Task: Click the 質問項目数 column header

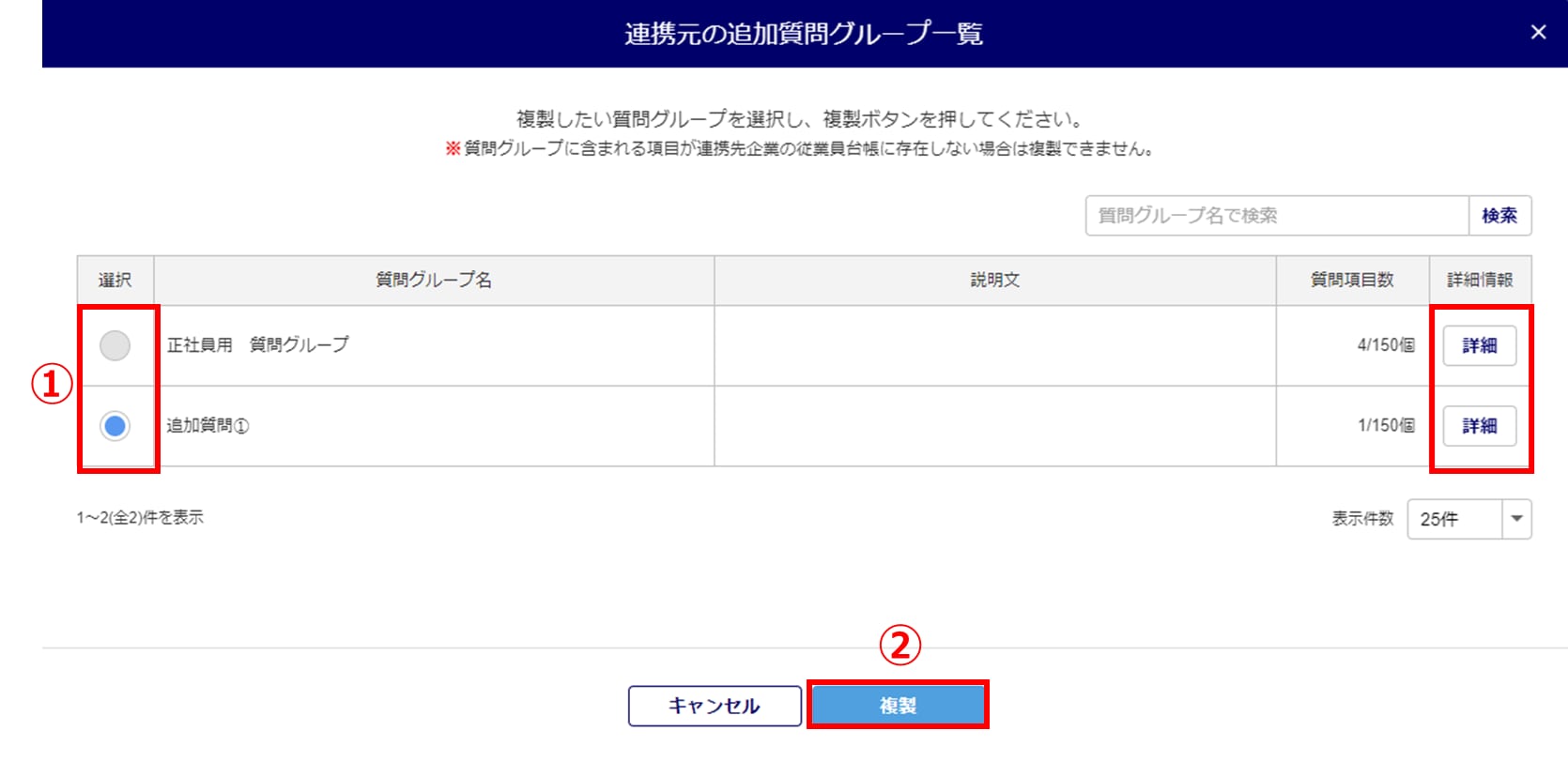Action: (1351, 280)
